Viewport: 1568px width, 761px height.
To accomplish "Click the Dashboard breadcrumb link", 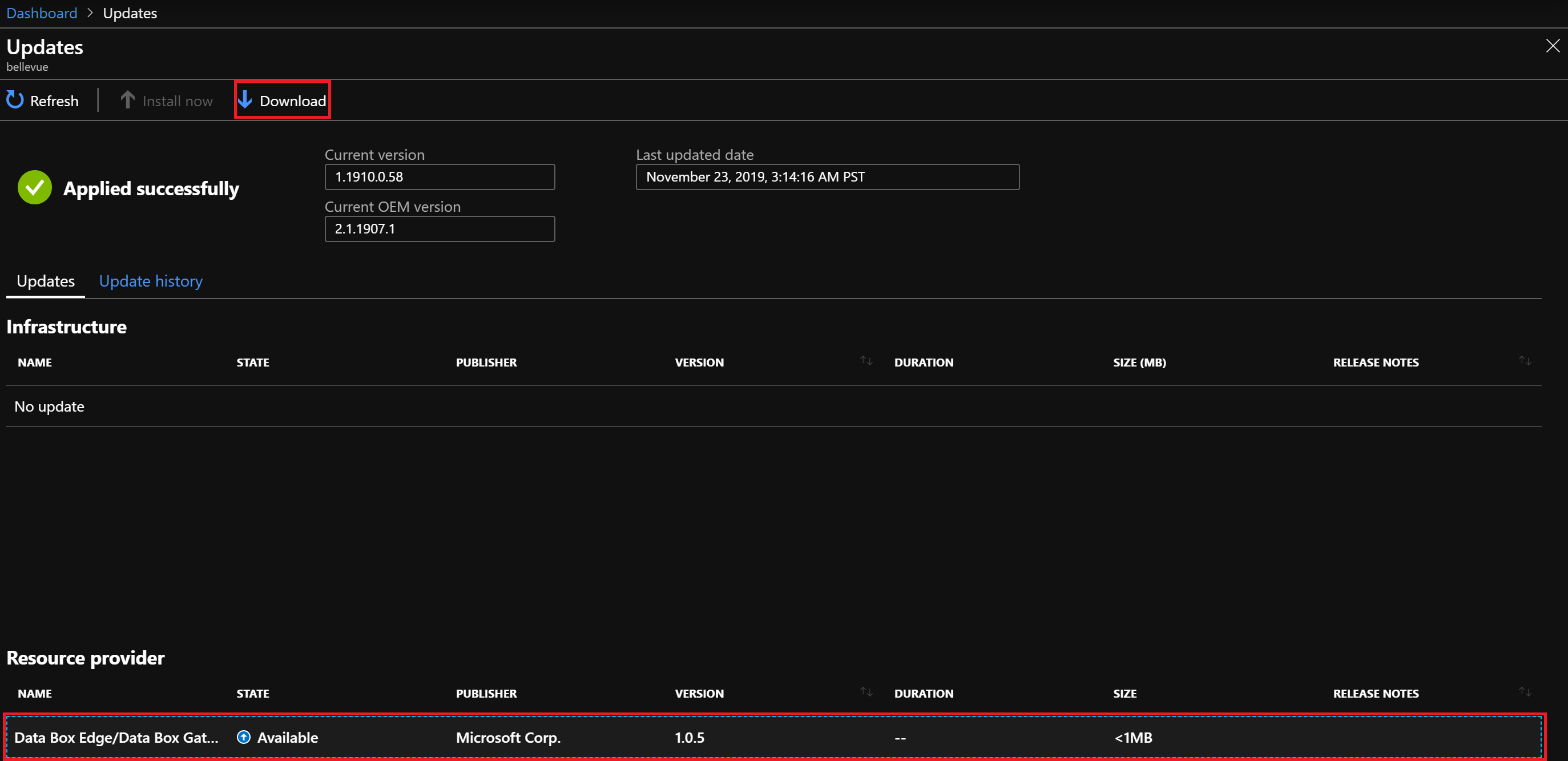I will point(40,12).
